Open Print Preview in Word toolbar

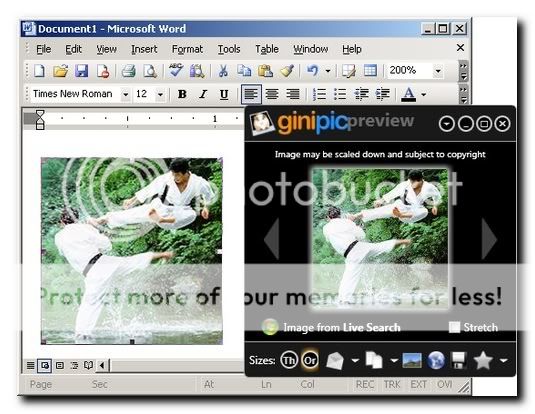150,71
